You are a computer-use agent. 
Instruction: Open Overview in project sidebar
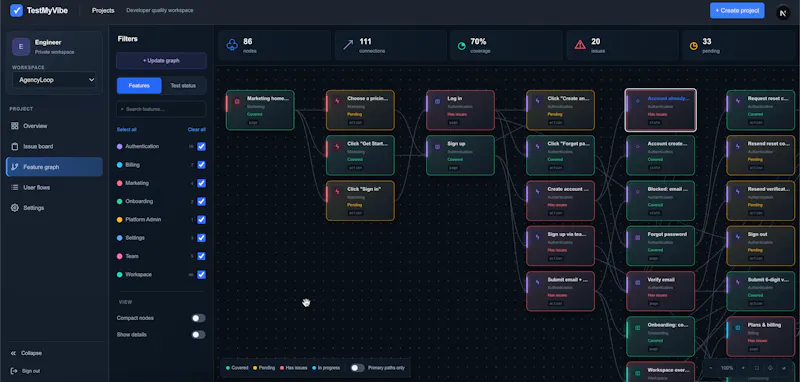click(54, 126)
